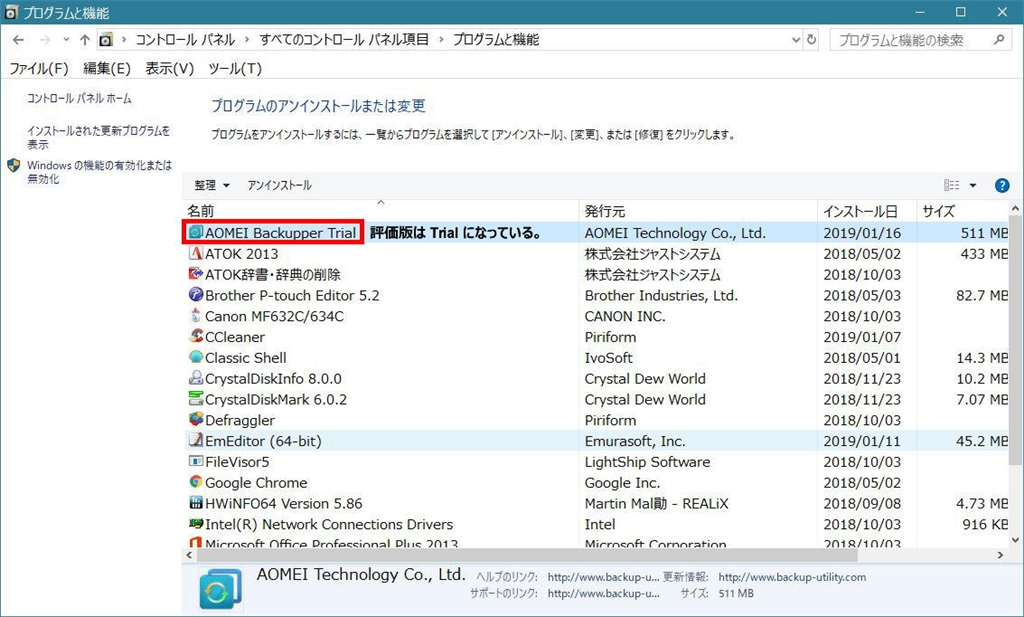Click the ATOK辞書・辞典の削除 icon

195,274
